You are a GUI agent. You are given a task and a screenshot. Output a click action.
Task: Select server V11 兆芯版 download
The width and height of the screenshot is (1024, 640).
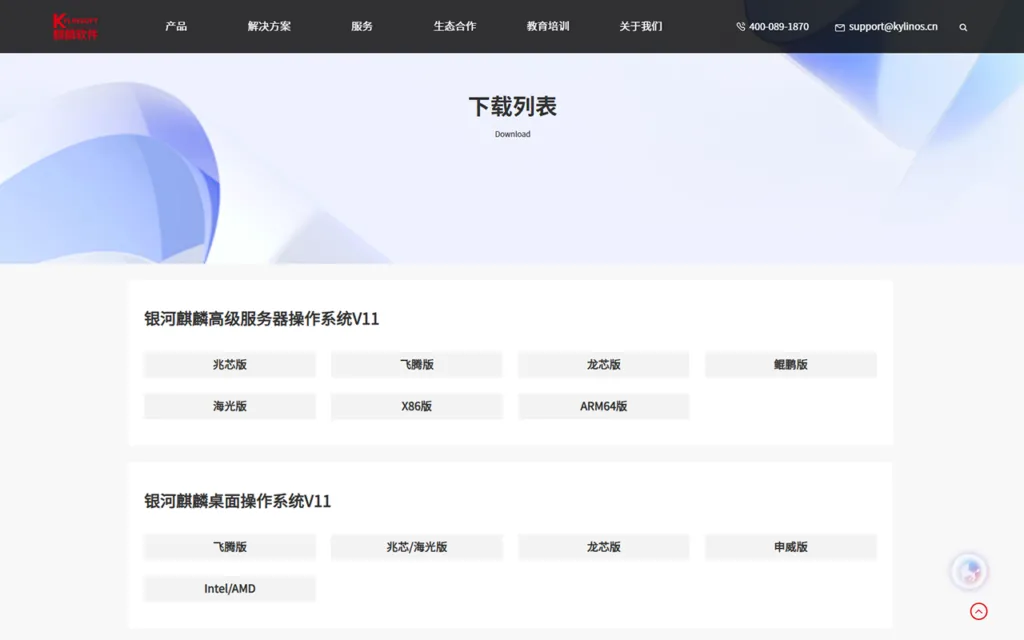pyautogui.click(x=230, y=364)
